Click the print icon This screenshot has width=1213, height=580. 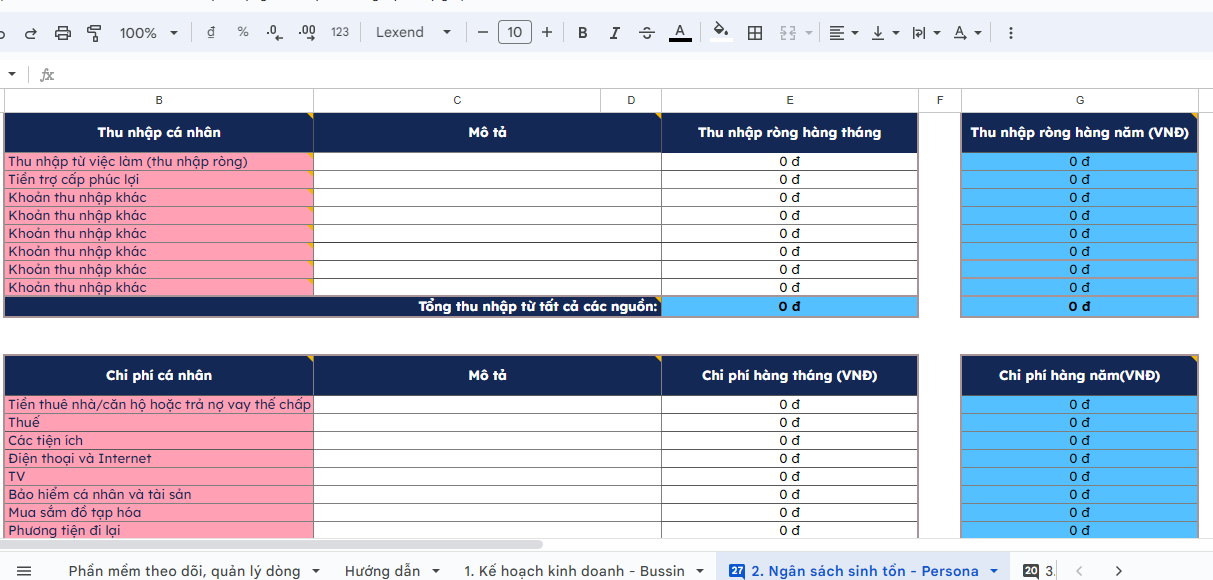pyautogui.click(x=63, y=33)
